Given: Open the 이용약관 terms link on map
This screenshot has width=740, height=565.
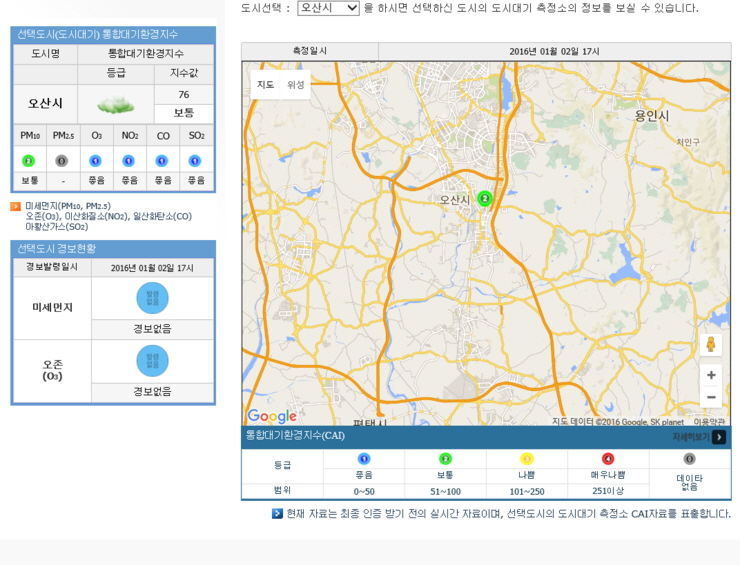Looking at the screenshot, I should [709, 422].
